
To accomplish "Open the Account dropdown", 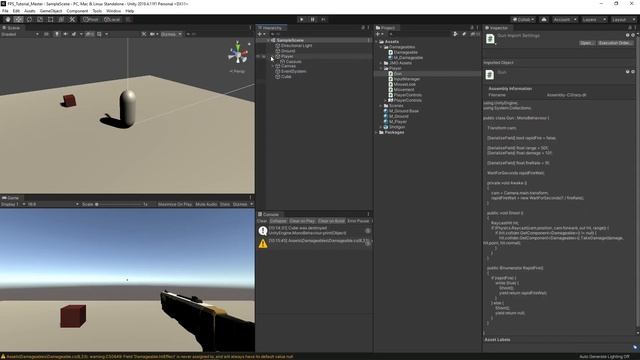I will [x=565, y=20].
